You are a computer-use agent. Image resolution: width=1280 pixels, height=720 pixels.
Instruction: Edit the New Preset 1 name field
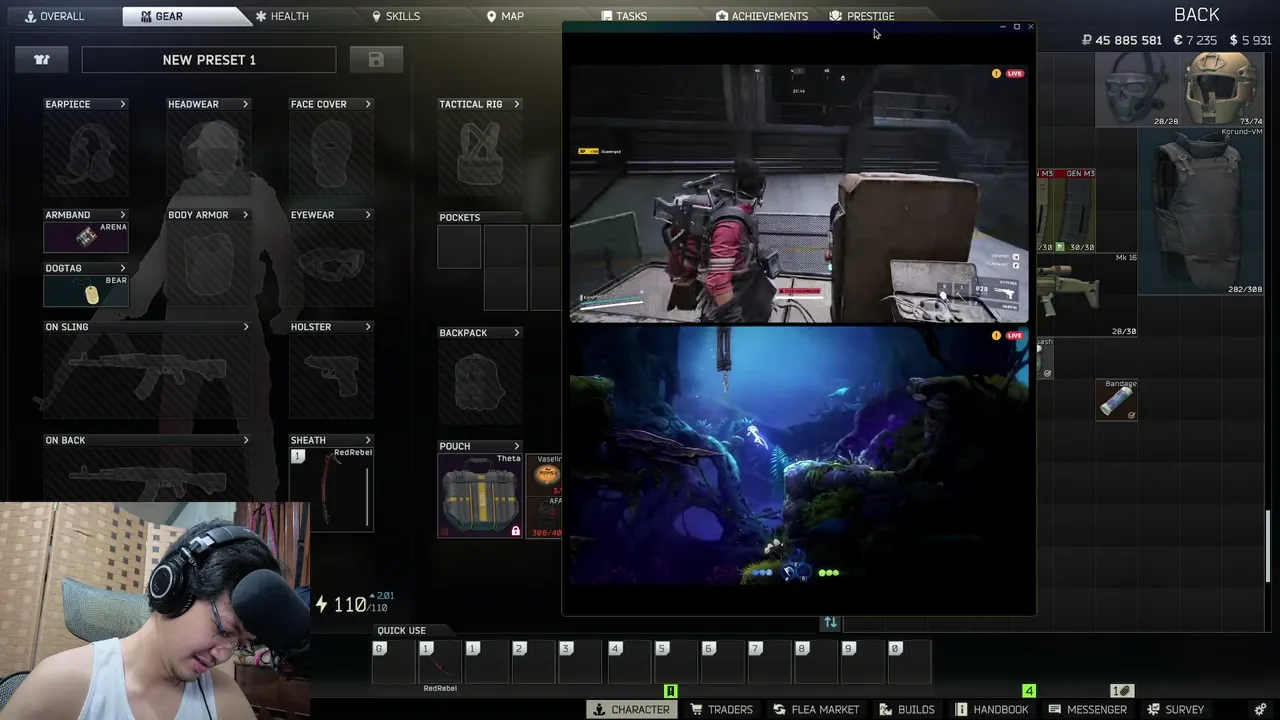click(x=209, y=60)
